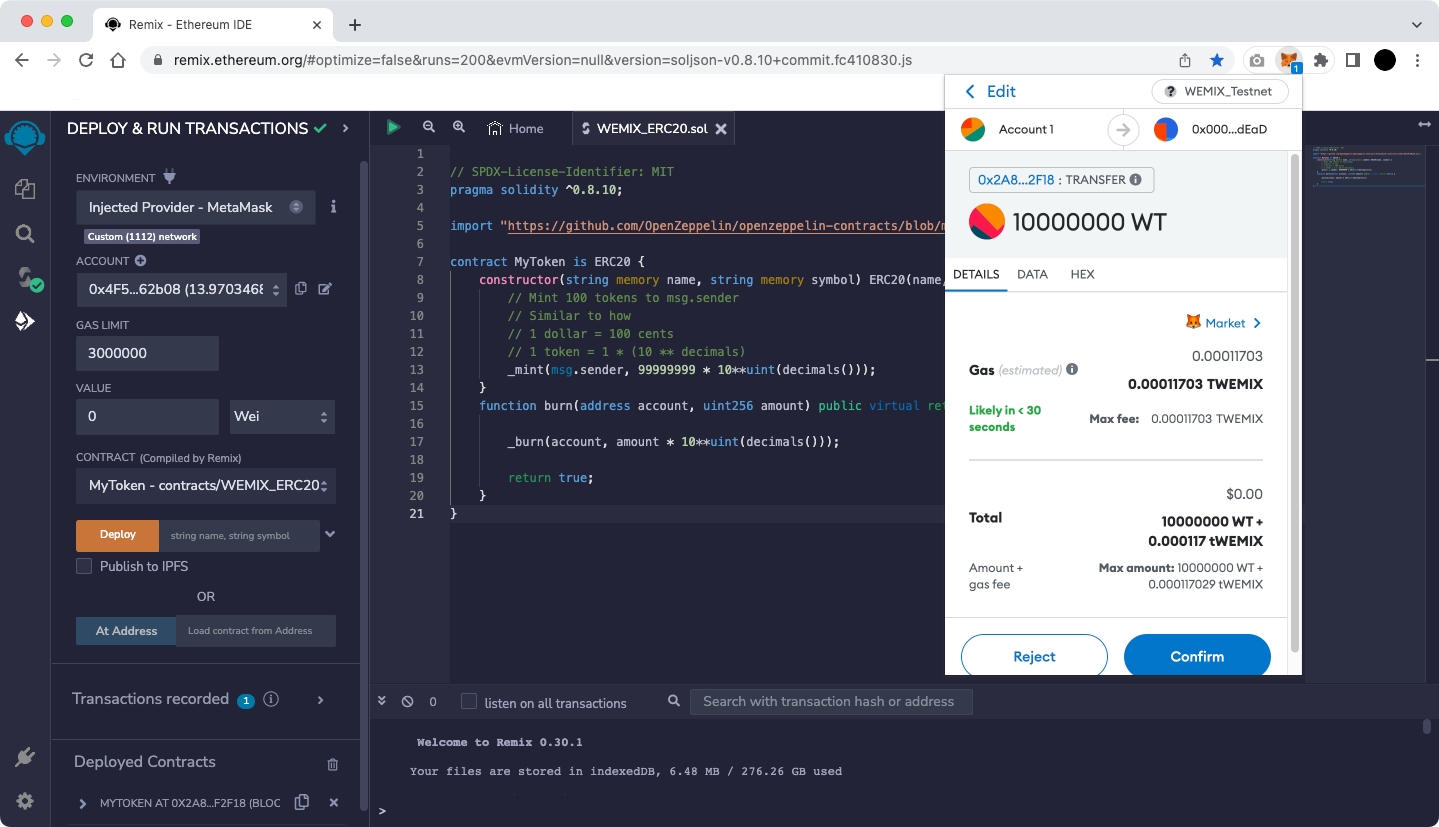This screenshot has height=827, width=1439.
Task: Open the Environment provider dropdown
Action: click(x=196, y=207)
